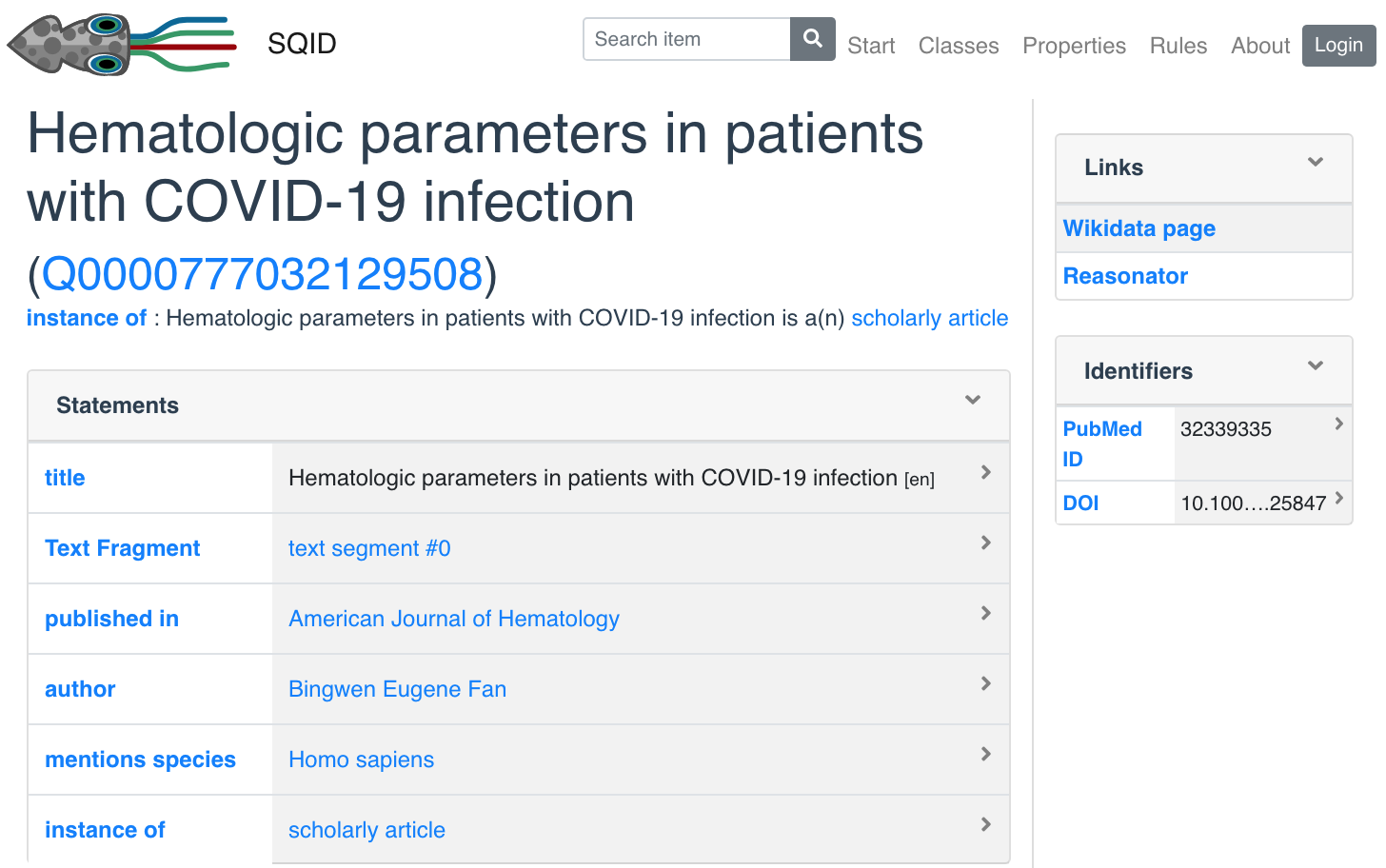Open the Rules nav item
This screenshot has height=868, width=1386.
click(x=1178, y=46)
